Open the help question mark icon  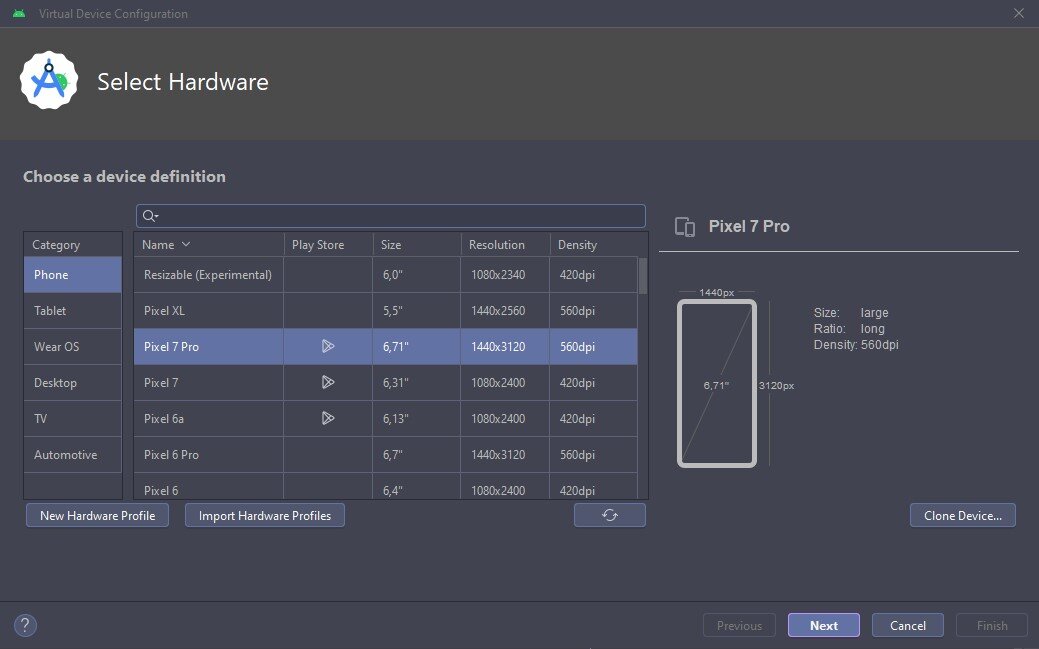point(25,625)
